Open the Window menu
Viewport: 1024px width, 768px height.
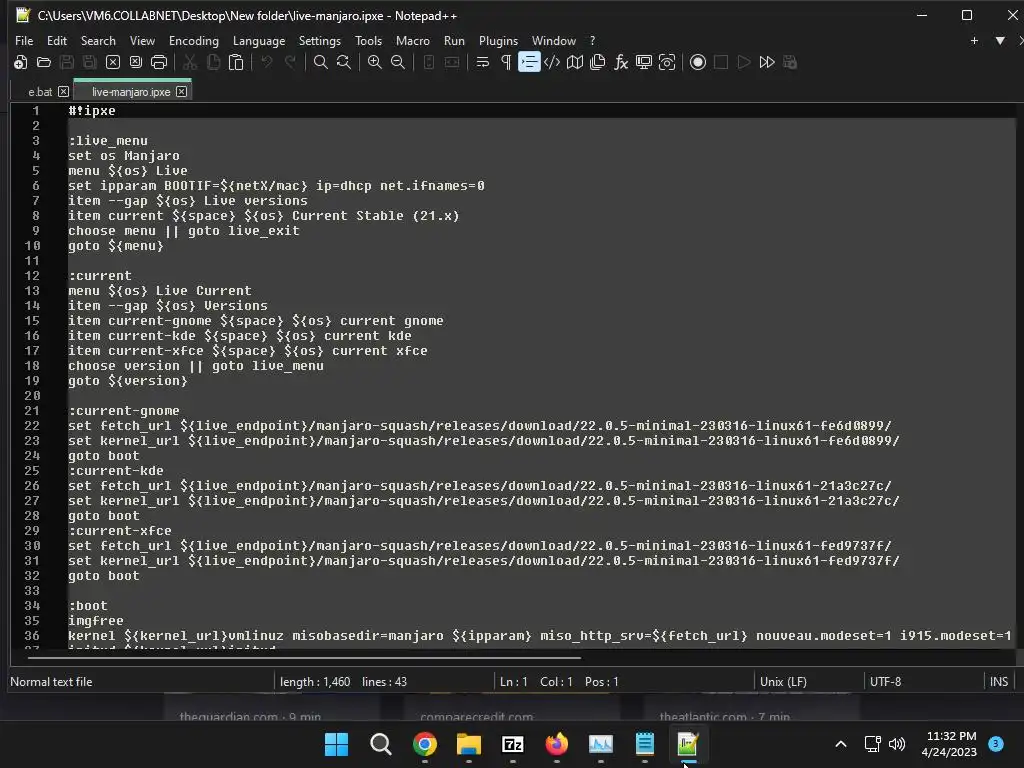[554, 40]
